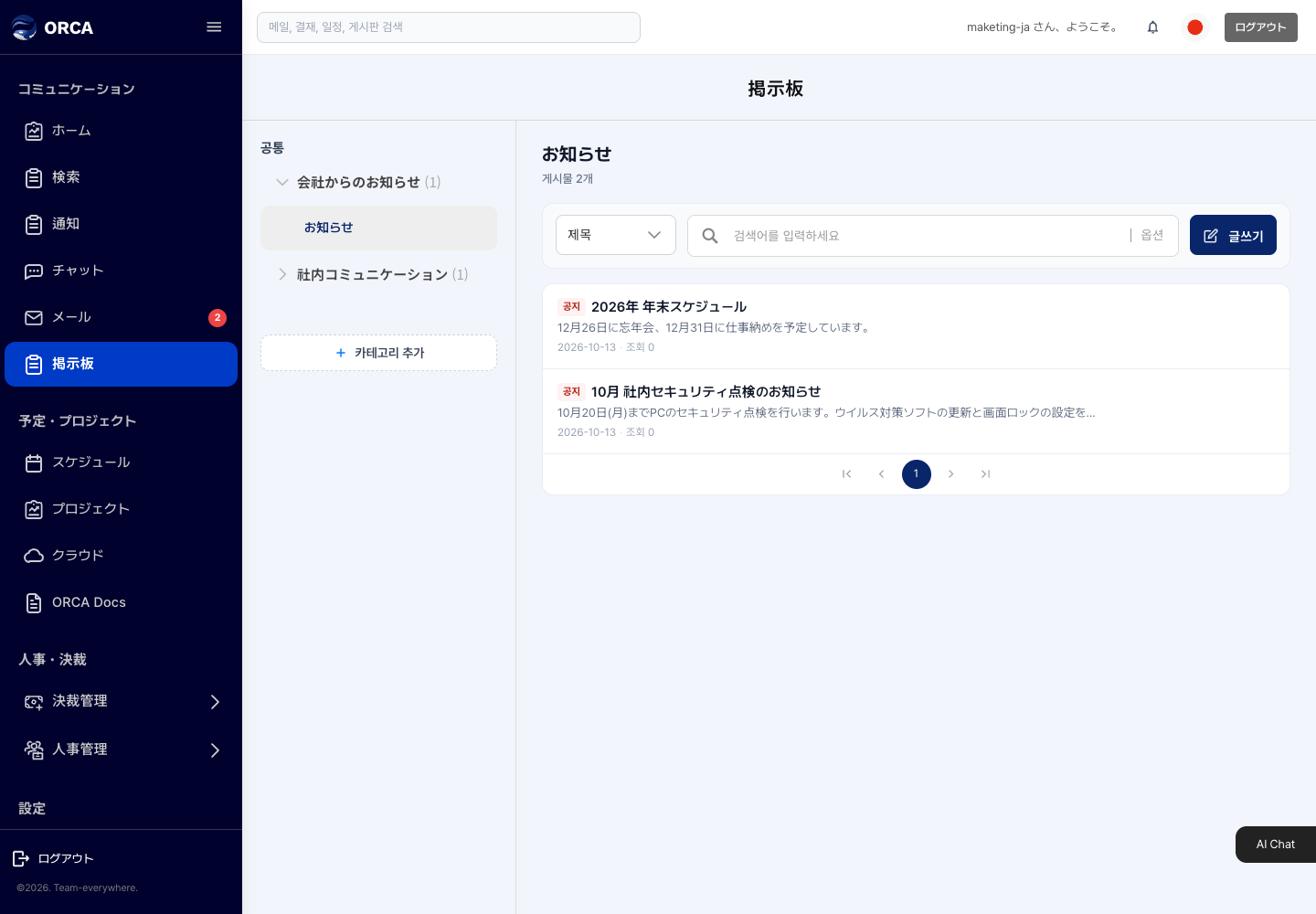Click the ORCA Docs document icon

point(34,602)
